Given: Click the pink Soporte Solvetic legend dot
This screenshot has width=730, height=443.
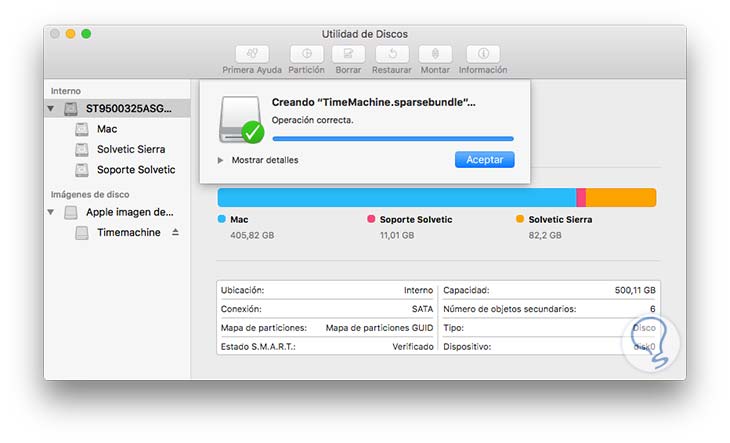Looking at the screenshot, I should coord(371,219).
